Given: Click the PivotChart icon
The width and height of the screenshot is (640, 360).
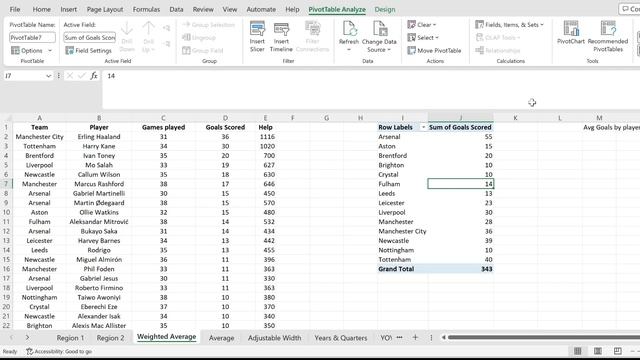Looking at the screenshot, I should pyautogui.click(x=571, y=29).
